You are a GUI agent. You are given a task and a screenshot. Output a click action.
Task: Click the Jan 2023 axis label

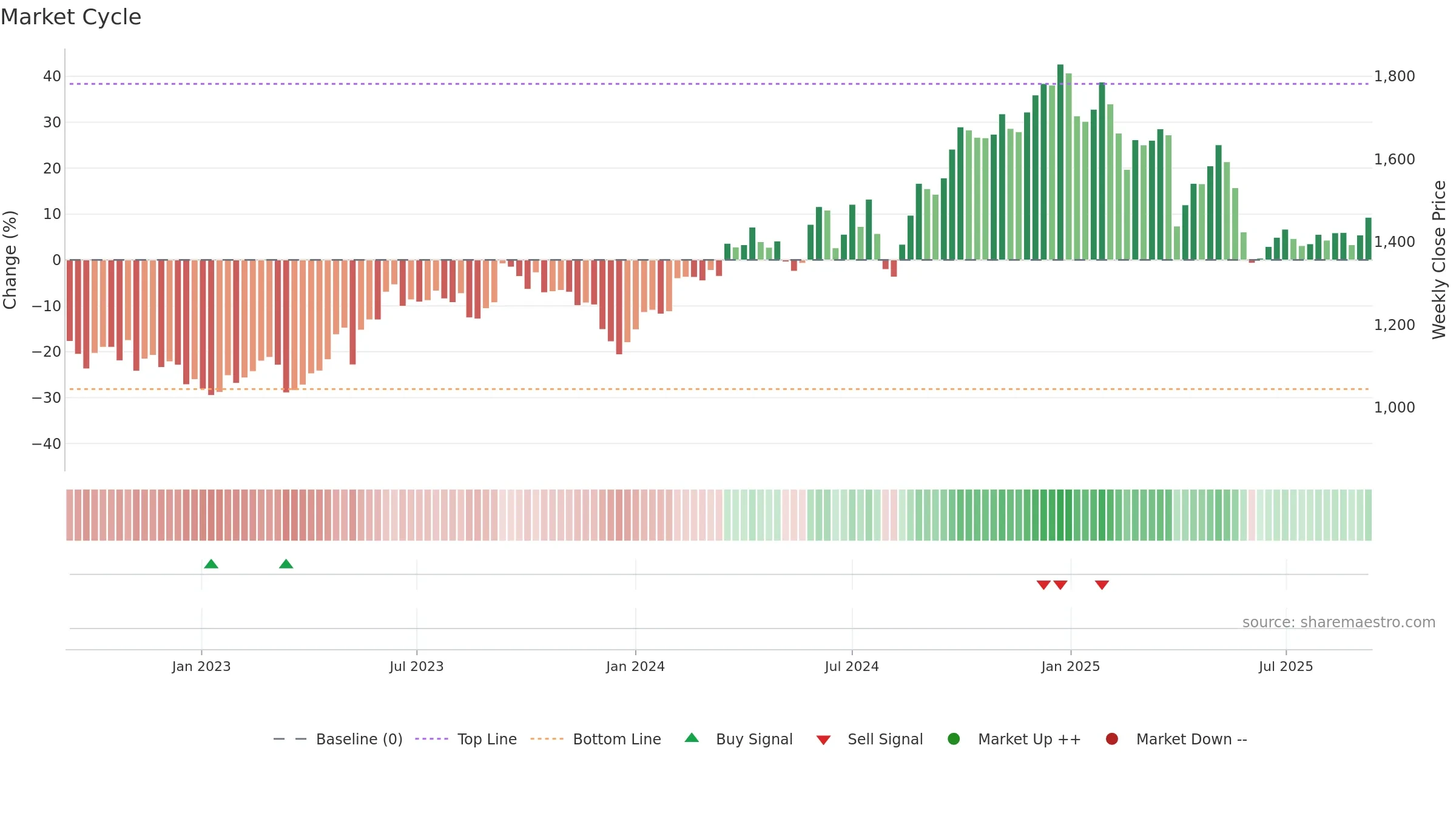pos(201,666)
